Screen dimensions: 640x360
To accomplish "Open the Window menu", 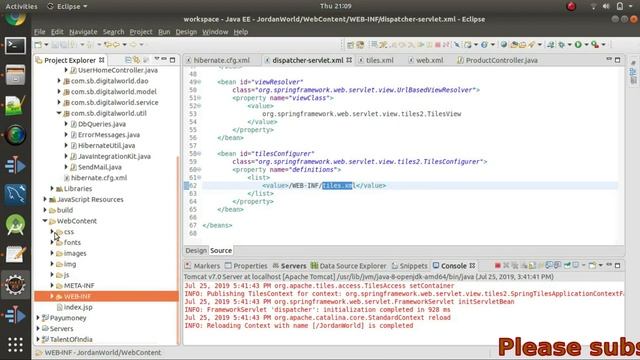I will (215, 32).
